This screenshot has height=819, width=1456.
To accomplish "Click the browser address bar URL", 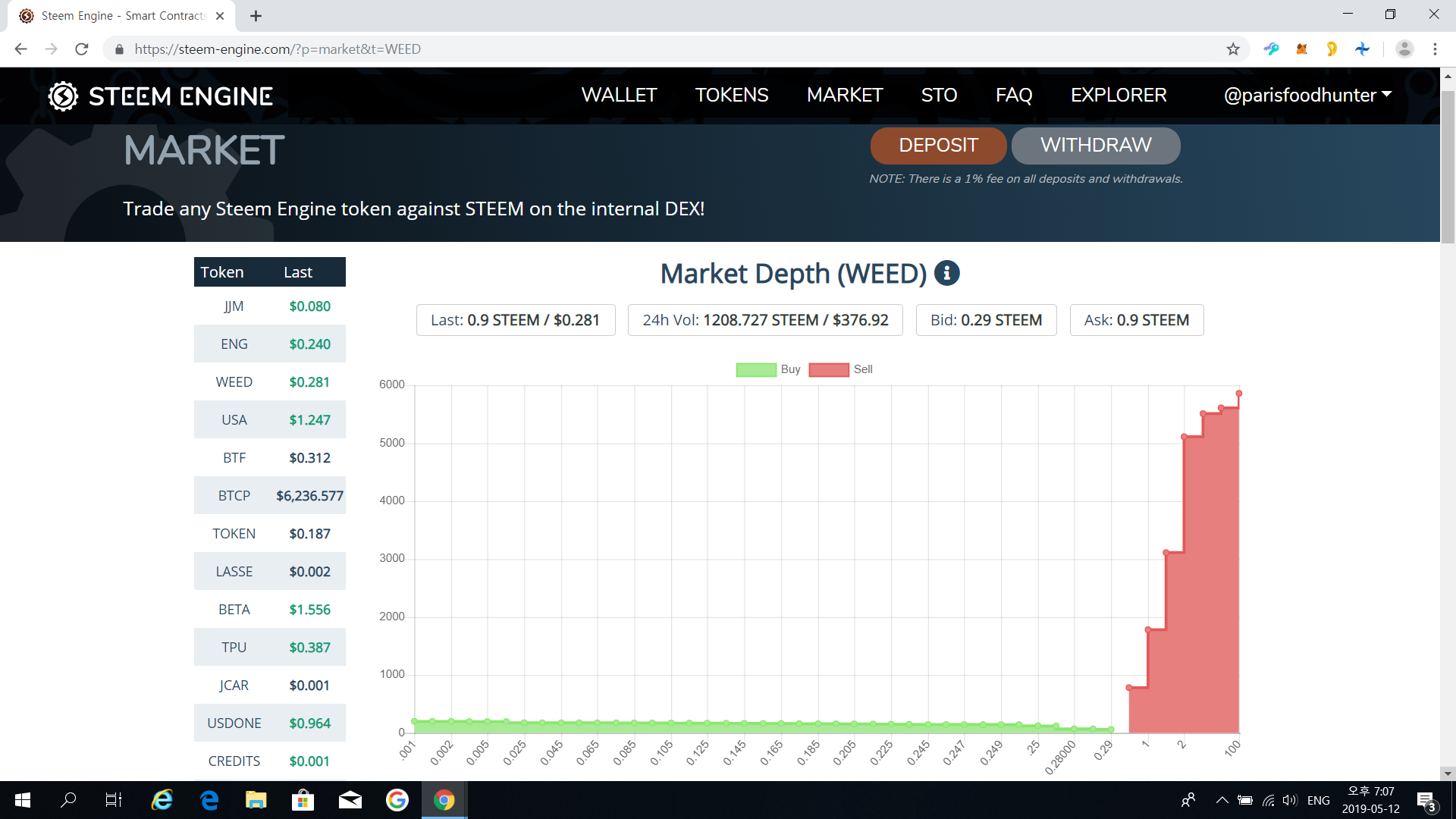I will point(278,49).
